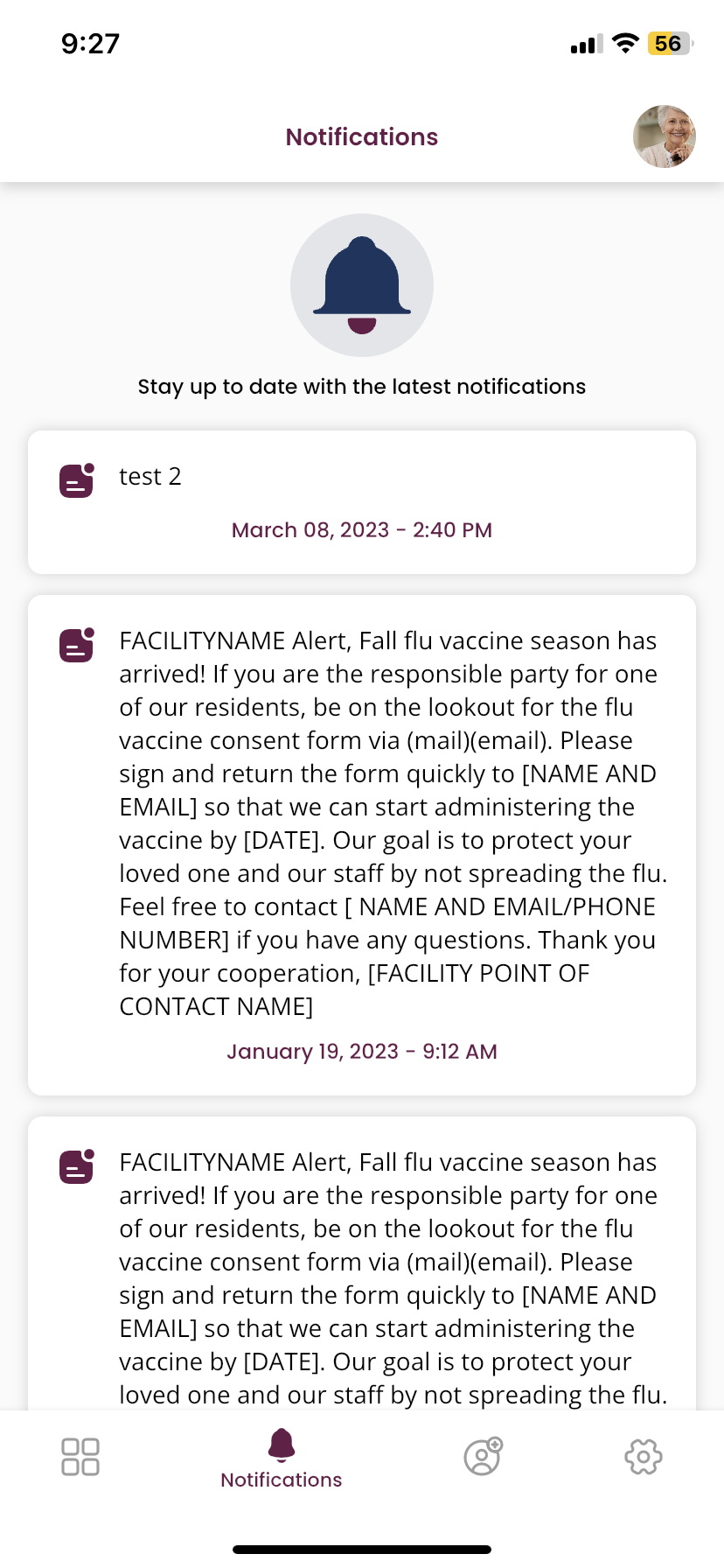Tap the Notifications label in bottom bar
Screen dimensions: 724x1568
pos(282,1480)
